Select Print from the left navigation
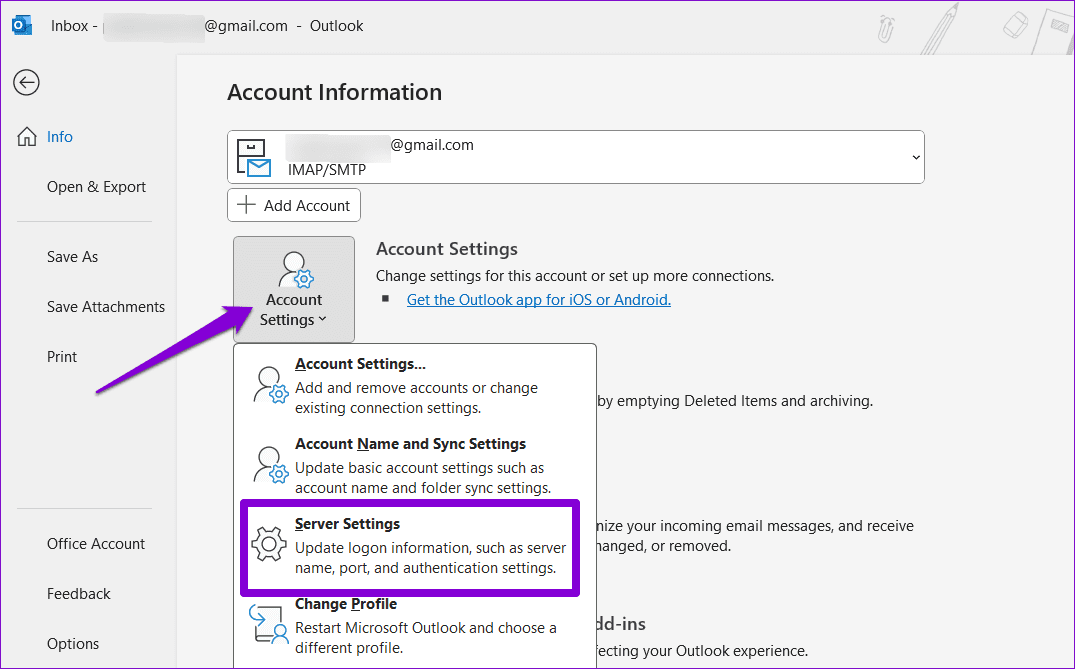1075x669 pixels. pyautogui.click(x=62, y=356)
